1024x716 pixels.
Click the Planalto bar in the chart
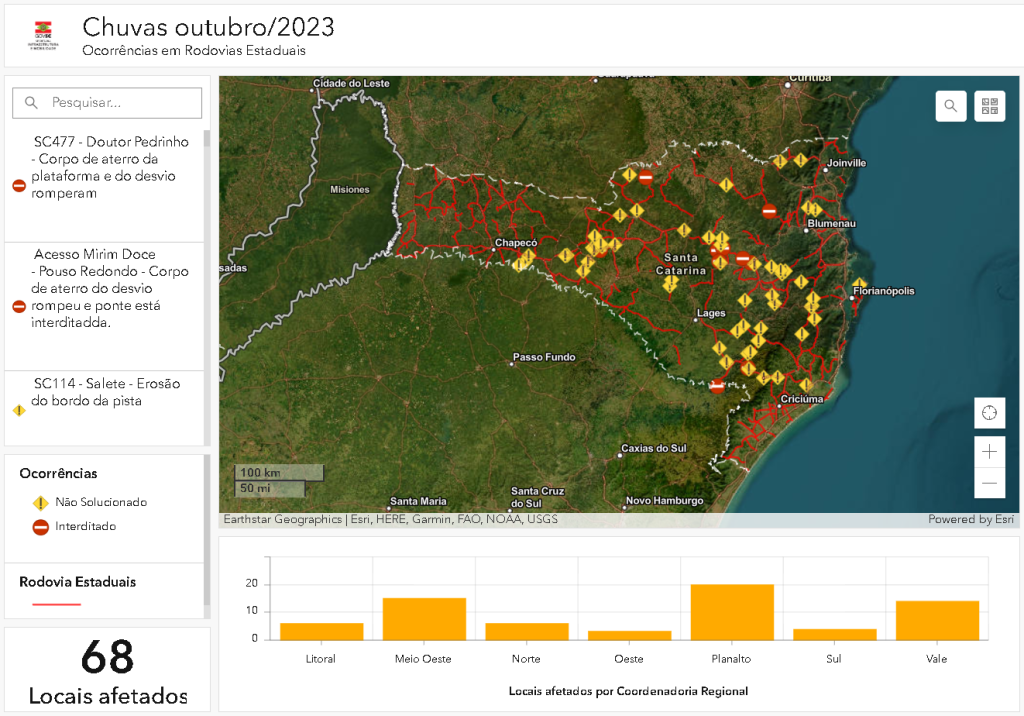[x=732, y=612]
